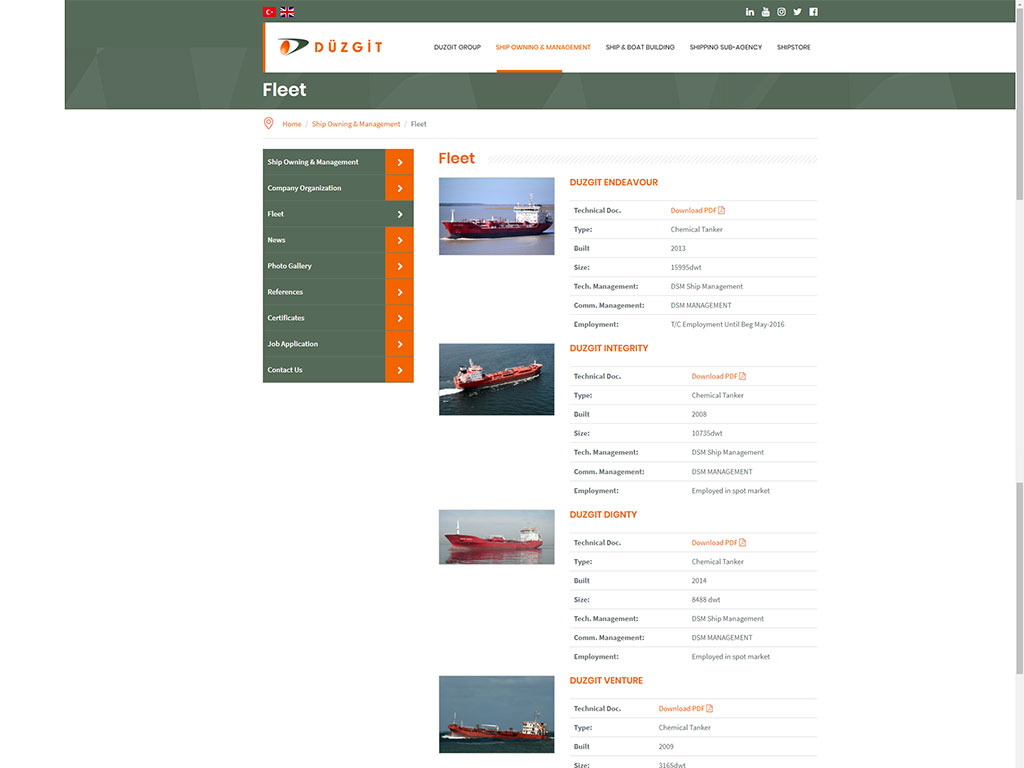
Task: Click the '10735dwt' size value
Action: point(707,433)
